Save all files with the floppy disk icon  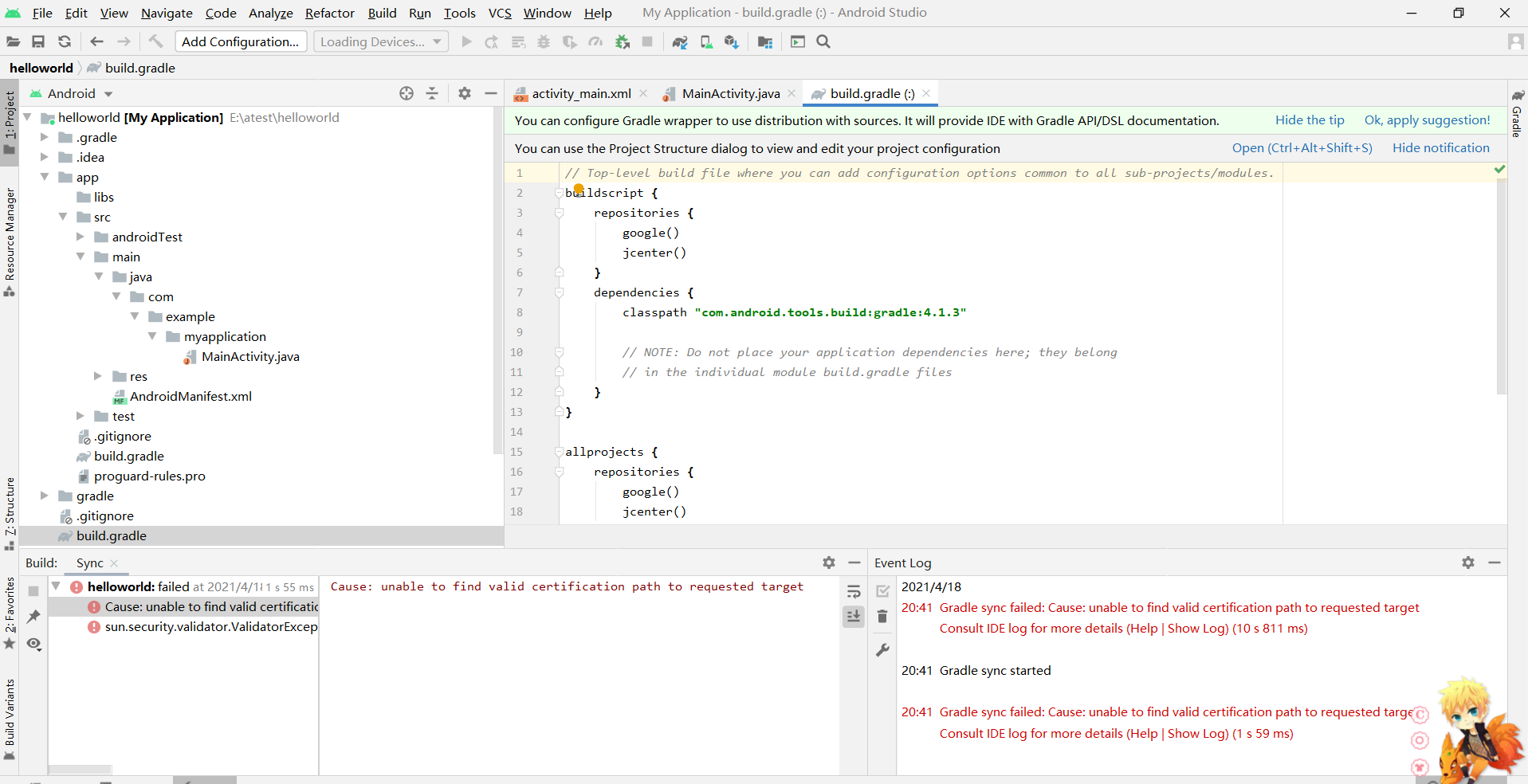click(x=38, y=41)
